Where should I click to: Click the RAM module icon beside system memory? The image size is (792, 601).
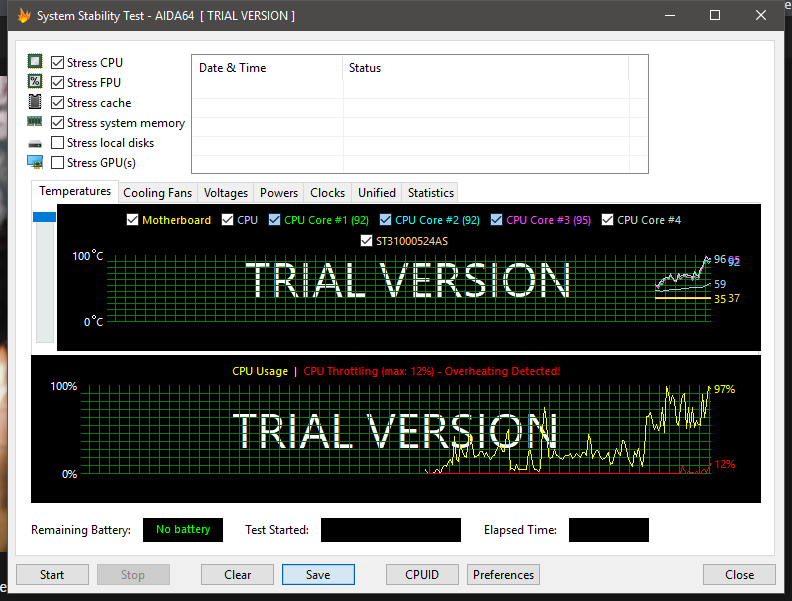pyautogui.click(x=35, y=121)
